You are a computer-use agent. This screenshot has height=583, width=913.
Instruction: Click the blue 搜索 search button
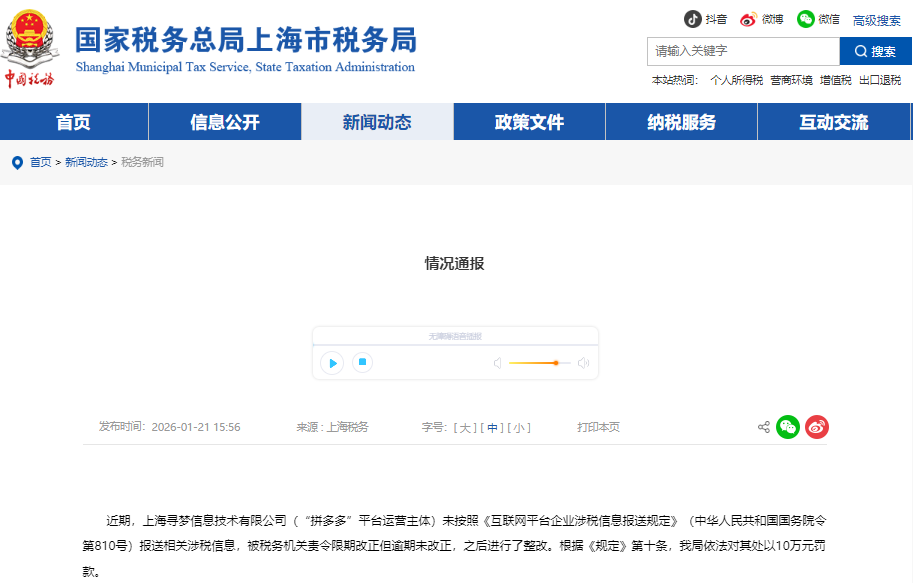(875, 51)
